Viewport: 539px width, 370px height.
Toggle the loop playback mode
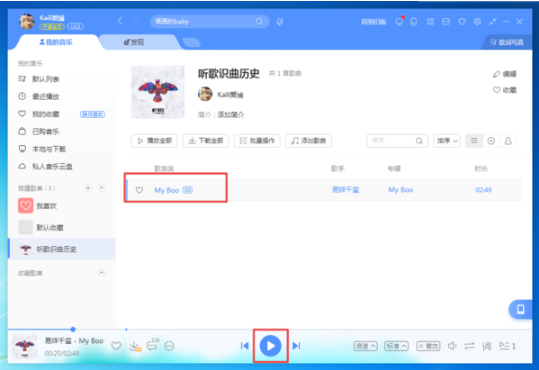(470, 346)
